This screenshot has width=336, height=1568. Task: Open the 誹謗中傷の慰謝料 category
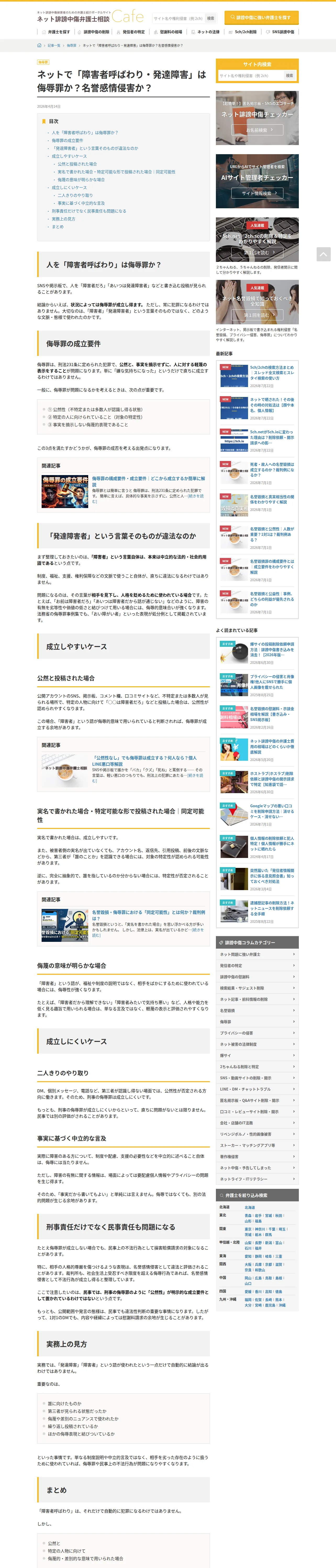pos(257,977)
